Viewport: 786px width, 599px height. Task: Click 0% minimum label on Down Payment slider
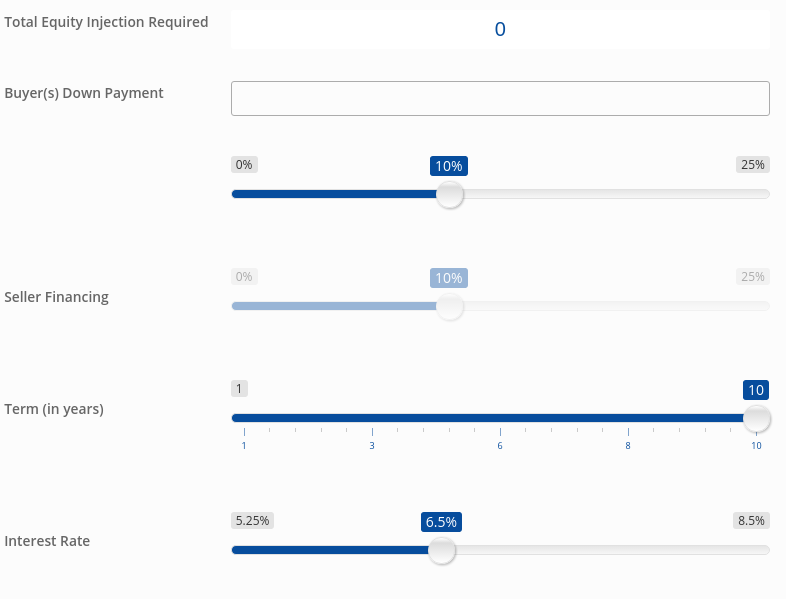pyautogui.click(x=244, y=165)
